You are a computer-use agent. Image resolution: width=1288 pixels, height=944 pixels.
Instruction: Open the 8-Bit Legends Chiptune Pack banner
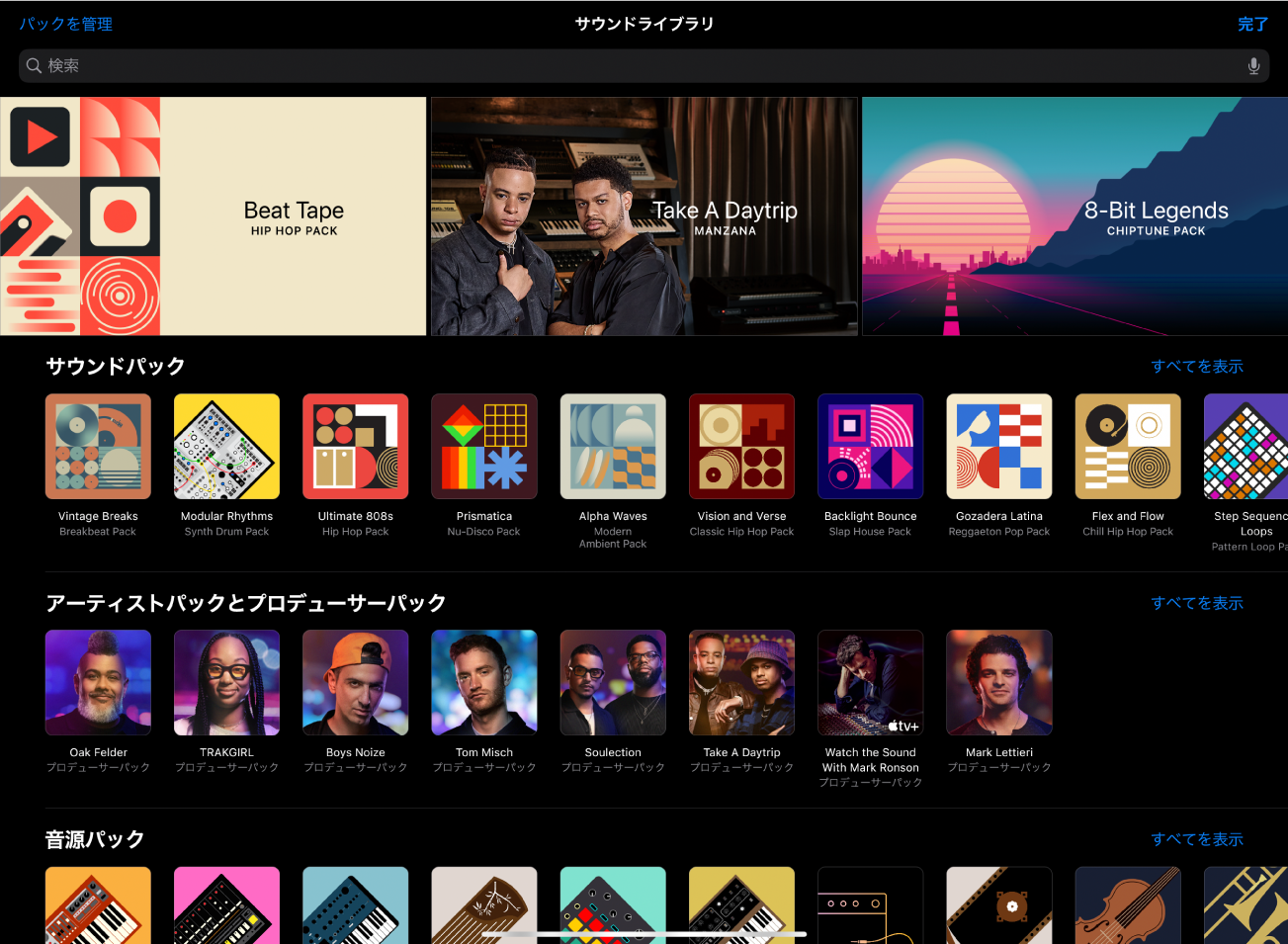pyautogui.click(x=1075, y=216)
